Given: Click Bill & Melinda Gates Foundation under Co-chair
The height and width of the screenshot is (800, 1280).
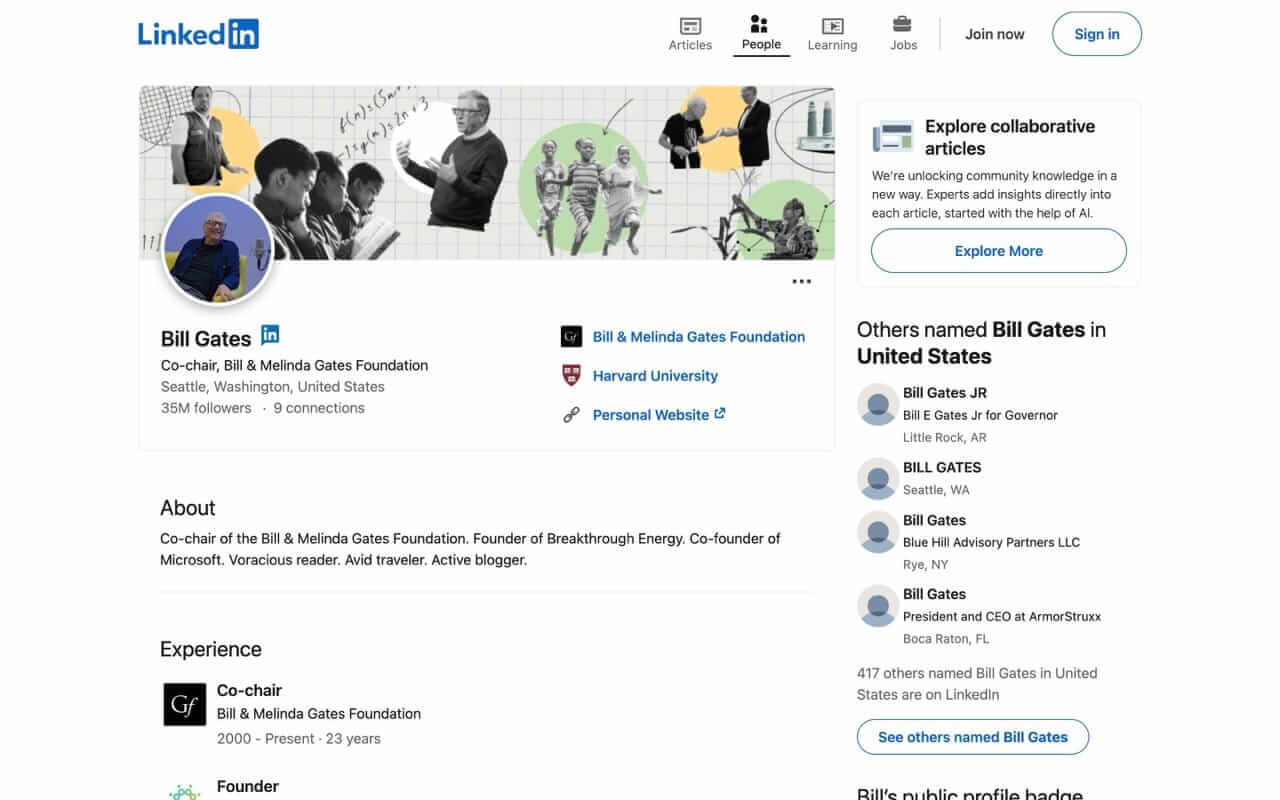Looking at the screenshot, I should pyautogui.click(x=319, y=714).
